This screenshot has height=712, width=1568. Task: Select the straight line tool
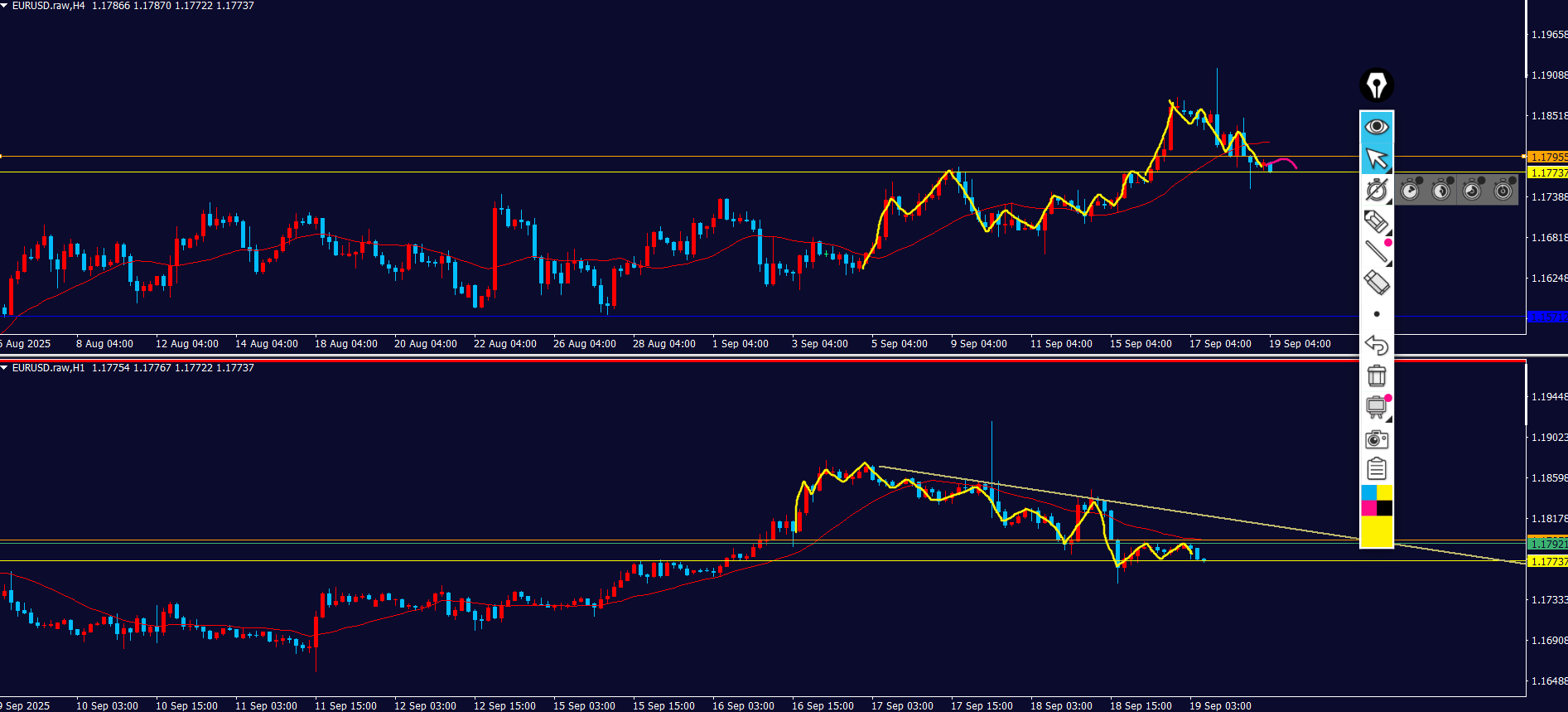[1377, 251]
